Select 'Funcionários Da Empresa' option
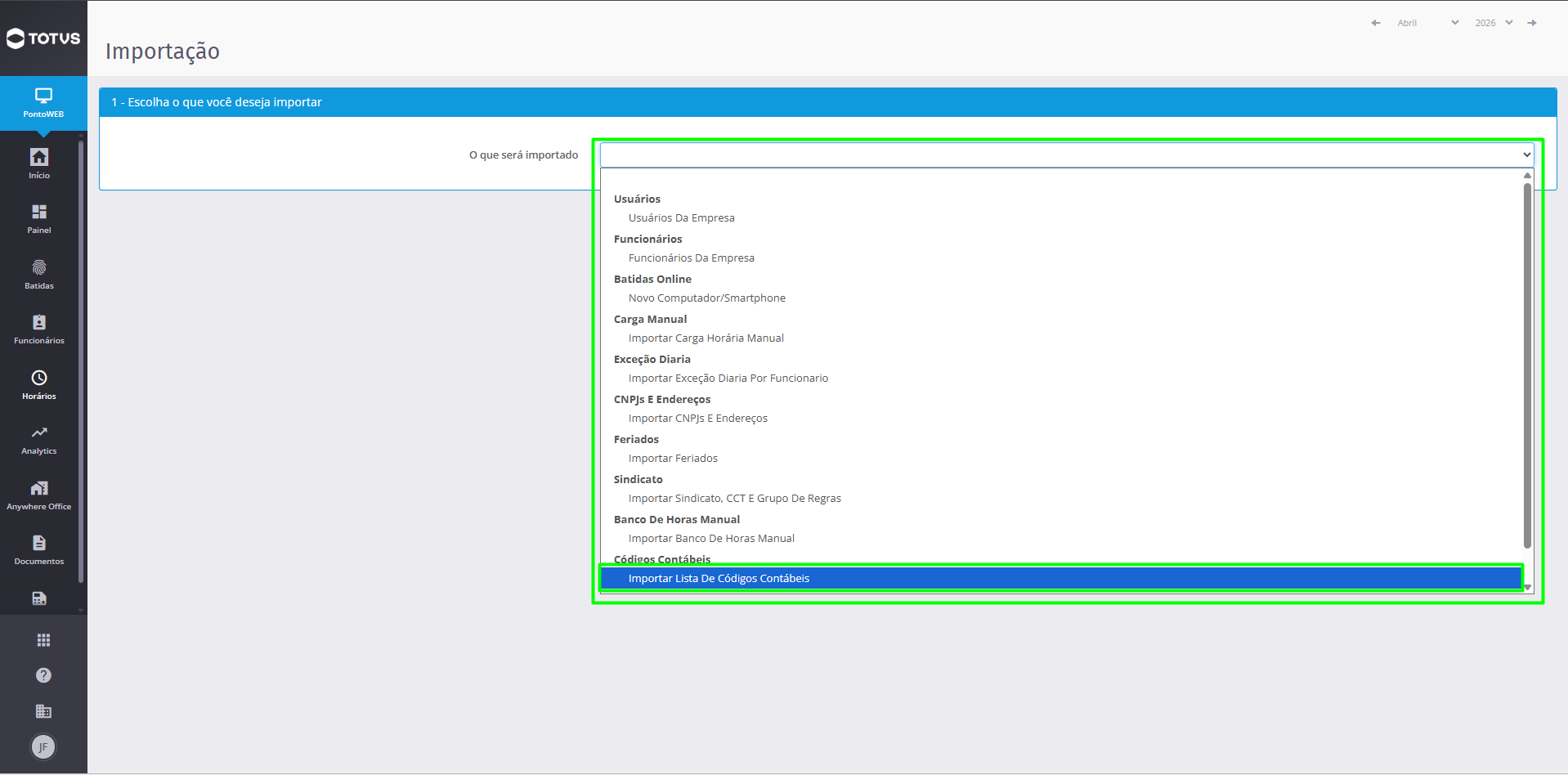Screen dimensions: 1568x775 pos(1061,258)
